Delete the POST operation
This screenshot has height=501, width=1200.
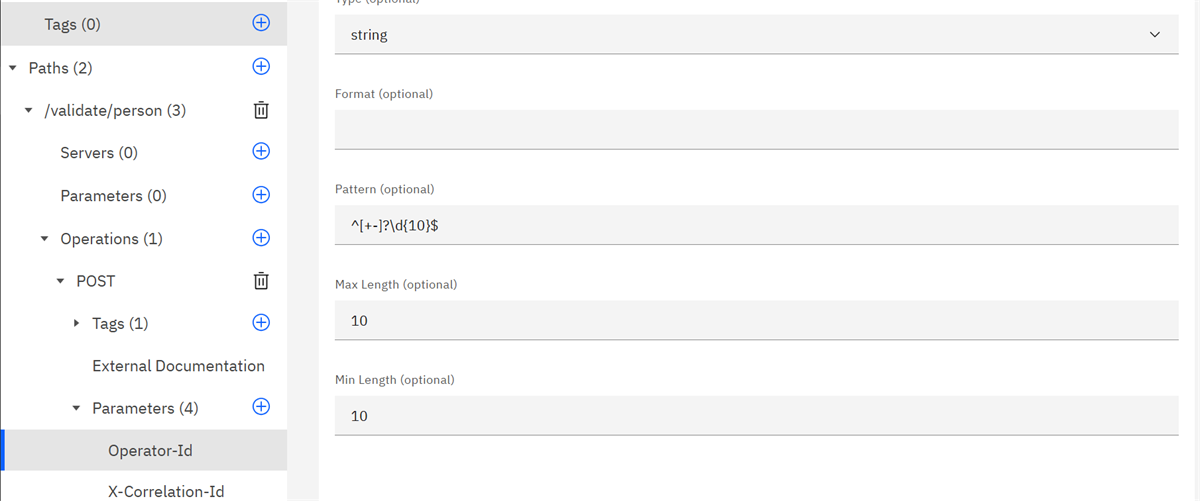click(261, 281)
